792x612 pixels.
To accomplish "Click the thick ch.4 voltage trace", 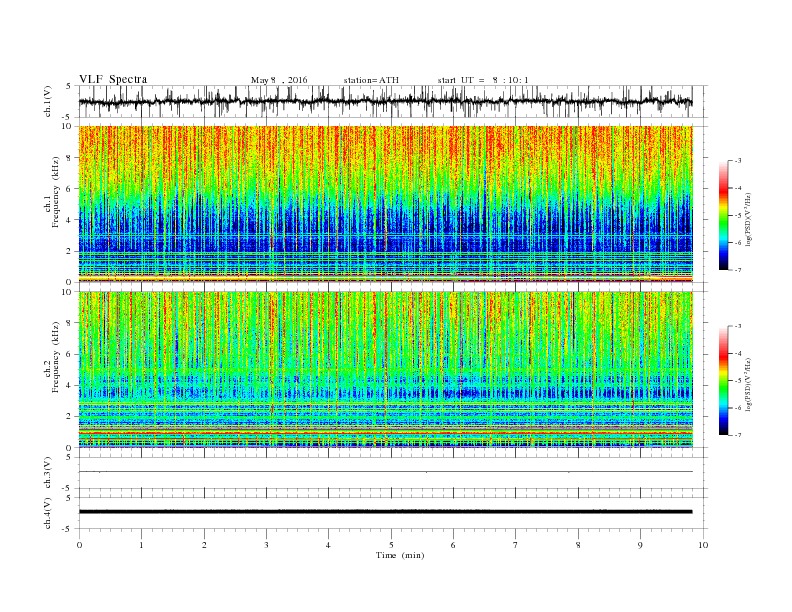I will 385,512.
